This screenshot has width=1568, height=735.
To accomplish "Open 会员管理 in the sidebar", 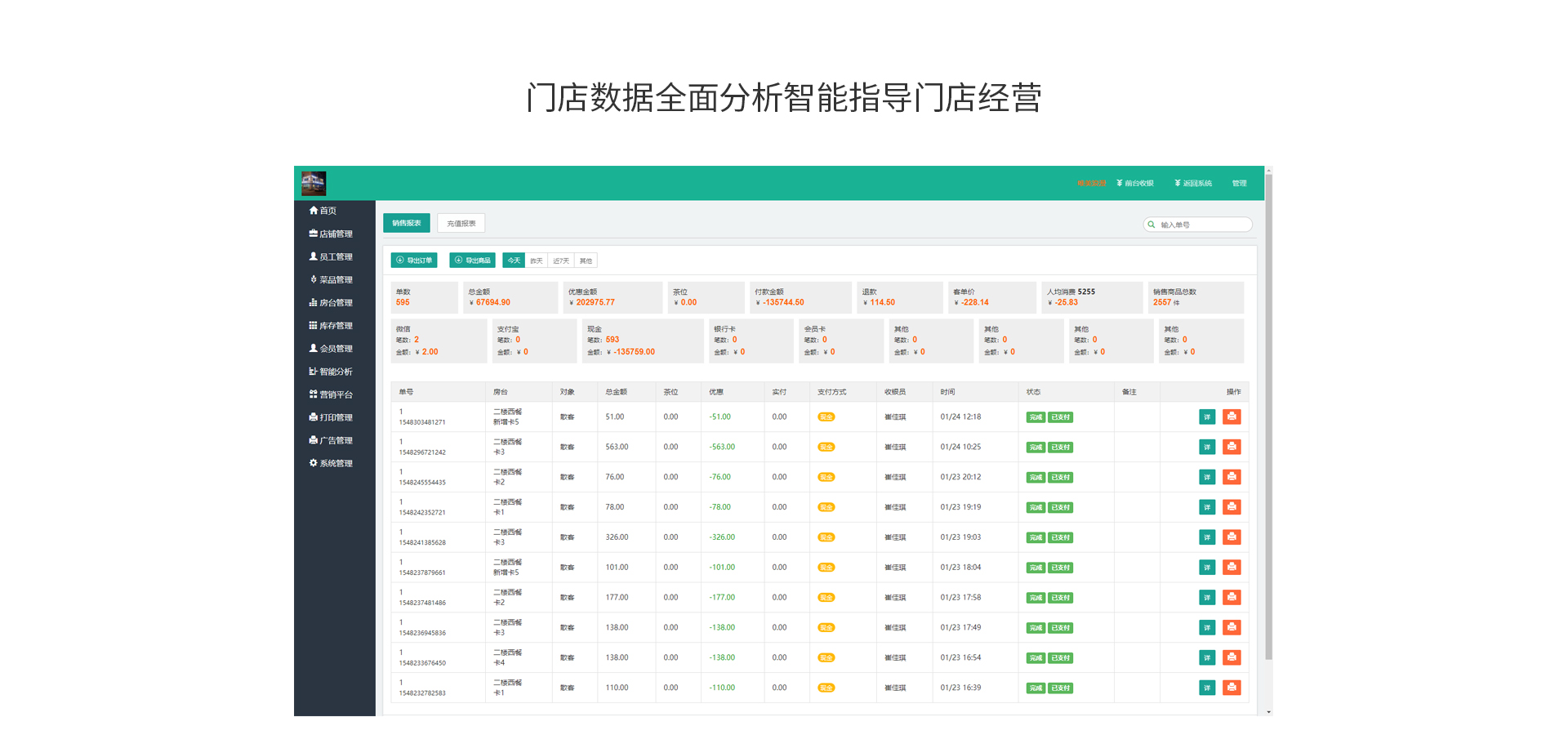I will (331, 348).
